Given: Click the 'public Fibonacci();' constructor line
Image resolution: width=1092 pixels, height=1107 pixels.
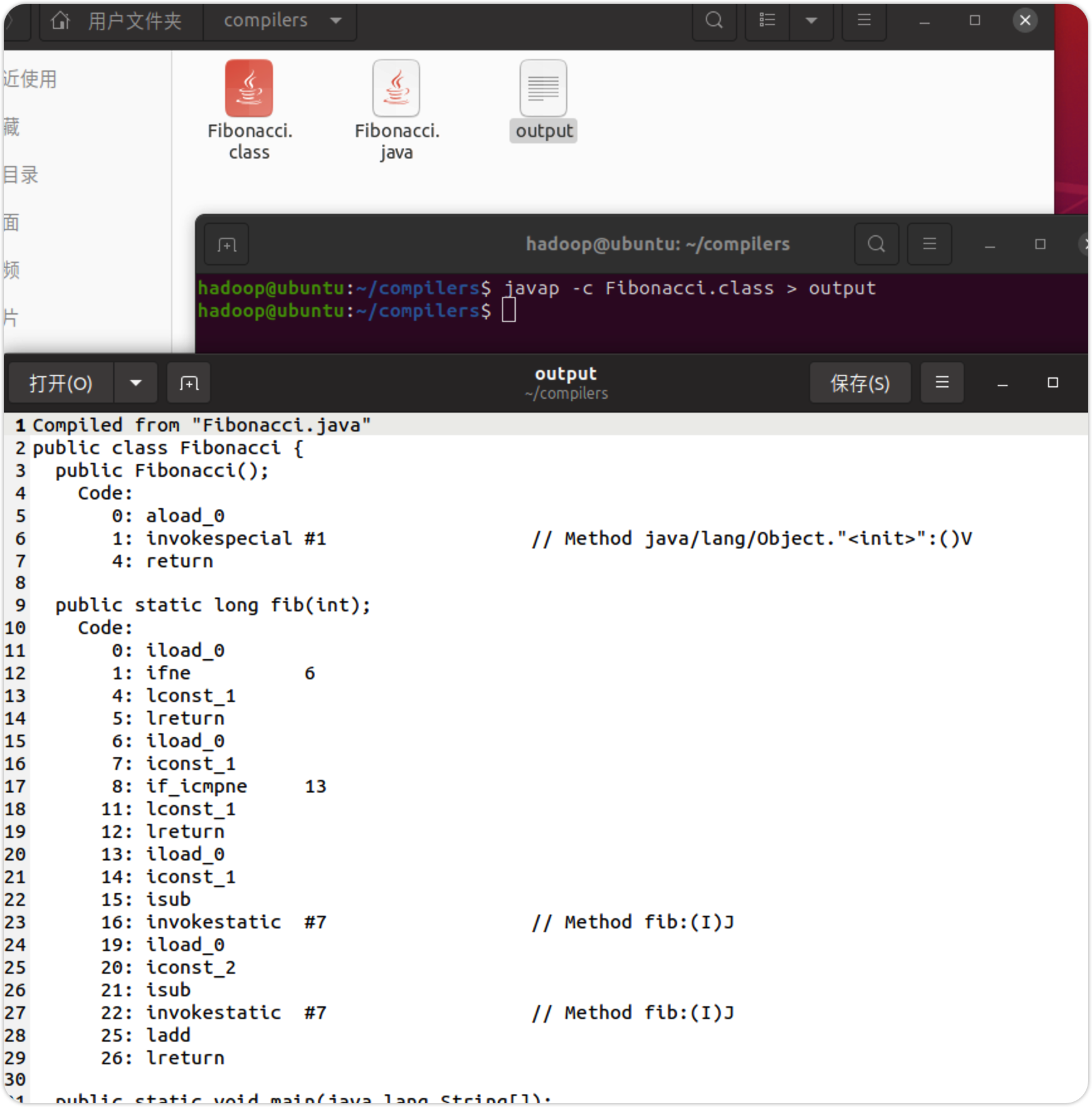Looking at the screenshot, I should pos(162,470).
